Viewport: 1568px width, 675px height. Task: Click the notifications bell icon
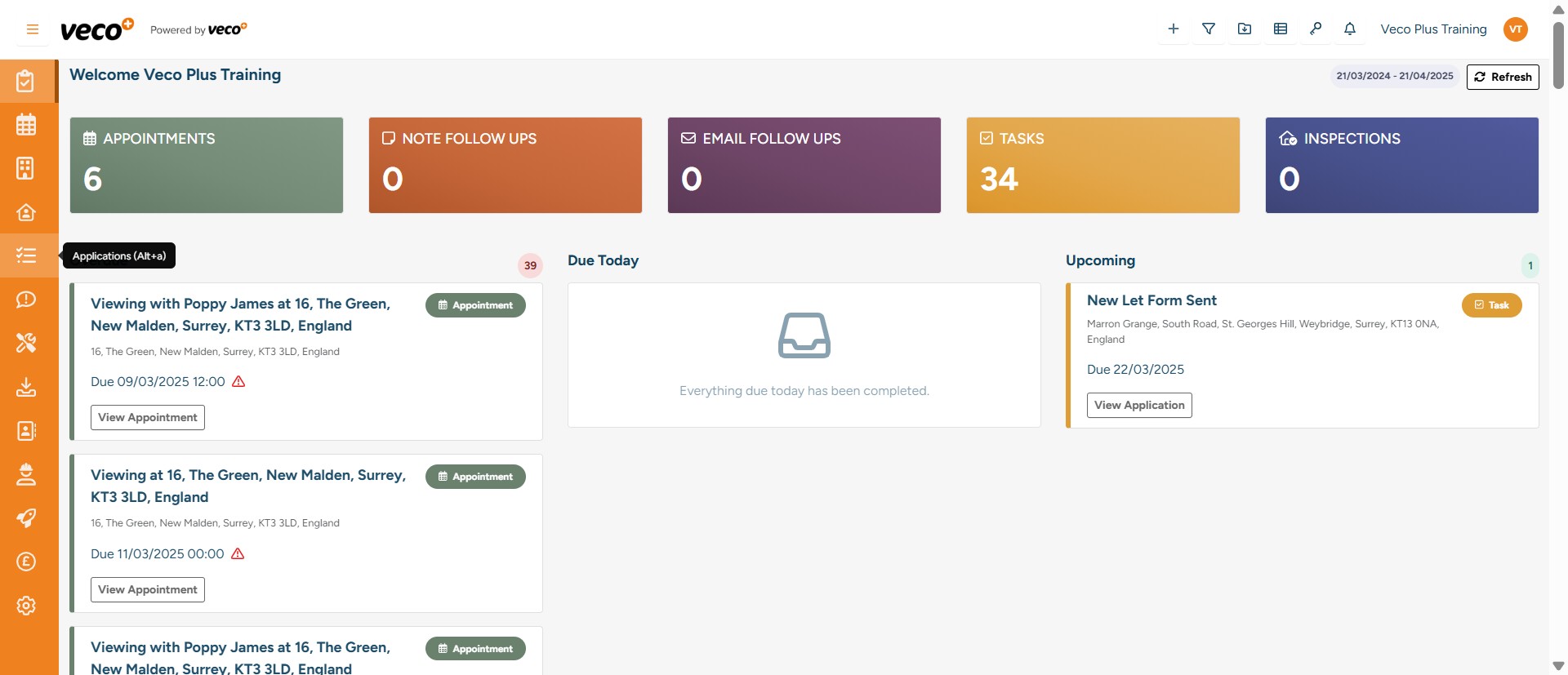(1350, 29)
